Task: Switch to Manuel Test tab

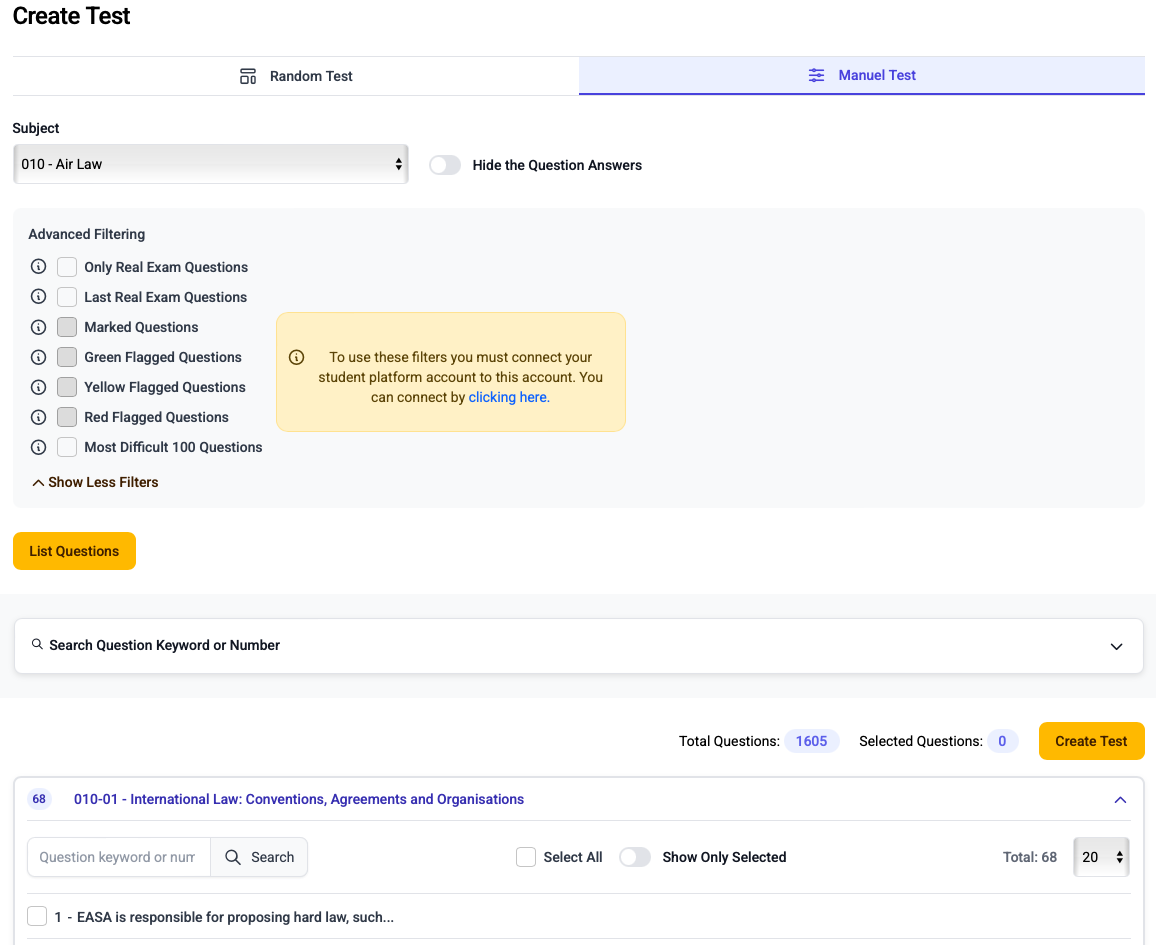Action: click(862, 75)
